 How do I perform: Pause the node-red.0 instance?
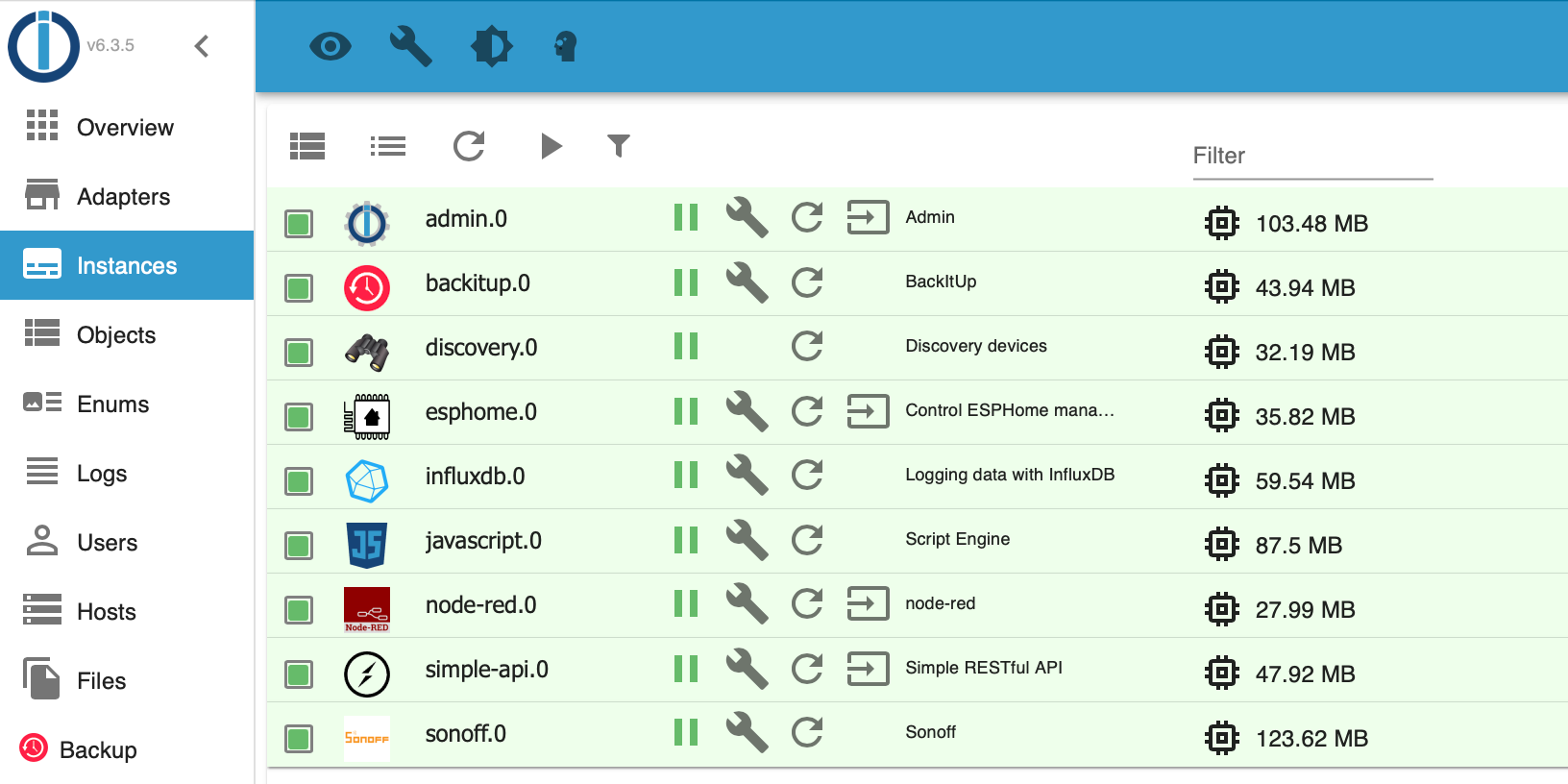click(x=686, y=603)
